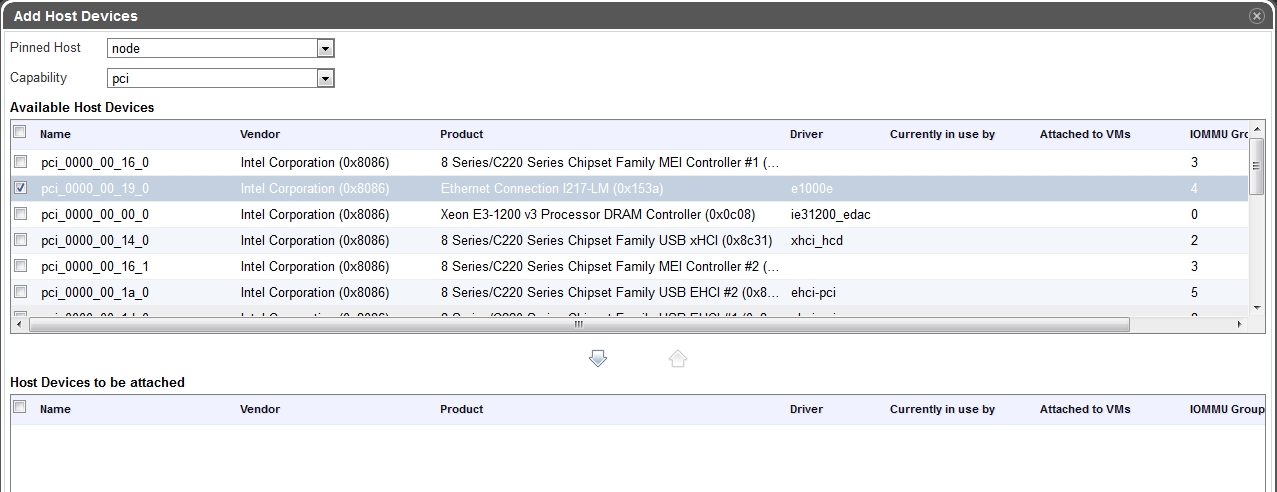This screenshot has height=492, width=1277.
Task: Sort available devices by Product column
Action: point(461,134)
